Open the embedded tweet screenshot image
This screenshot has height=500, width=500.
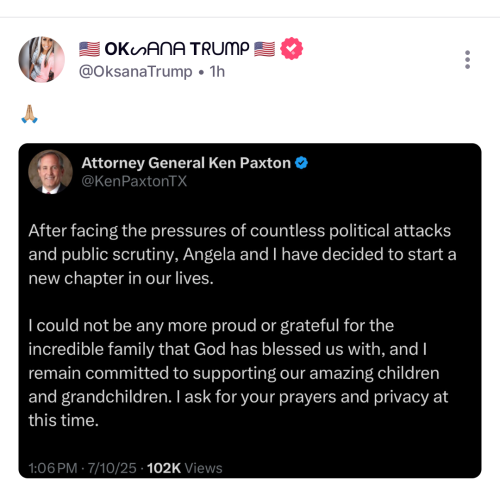[x=250, y=311]
